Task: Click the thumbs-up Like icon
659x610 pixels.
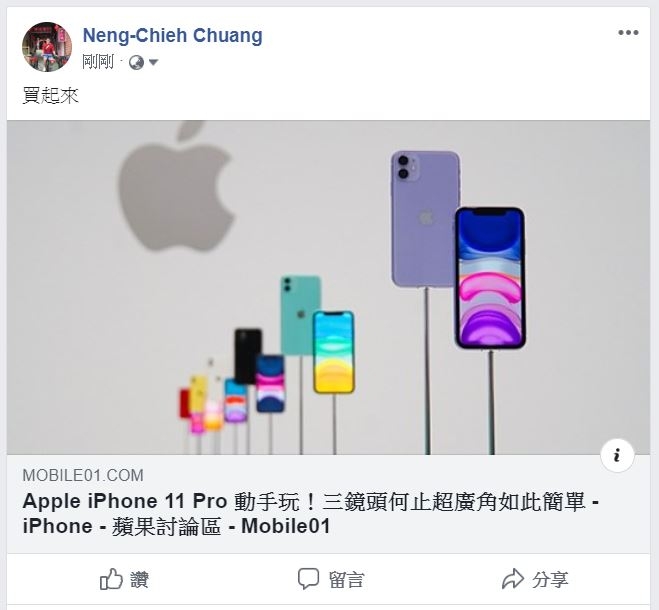Action: pos(111,579)
